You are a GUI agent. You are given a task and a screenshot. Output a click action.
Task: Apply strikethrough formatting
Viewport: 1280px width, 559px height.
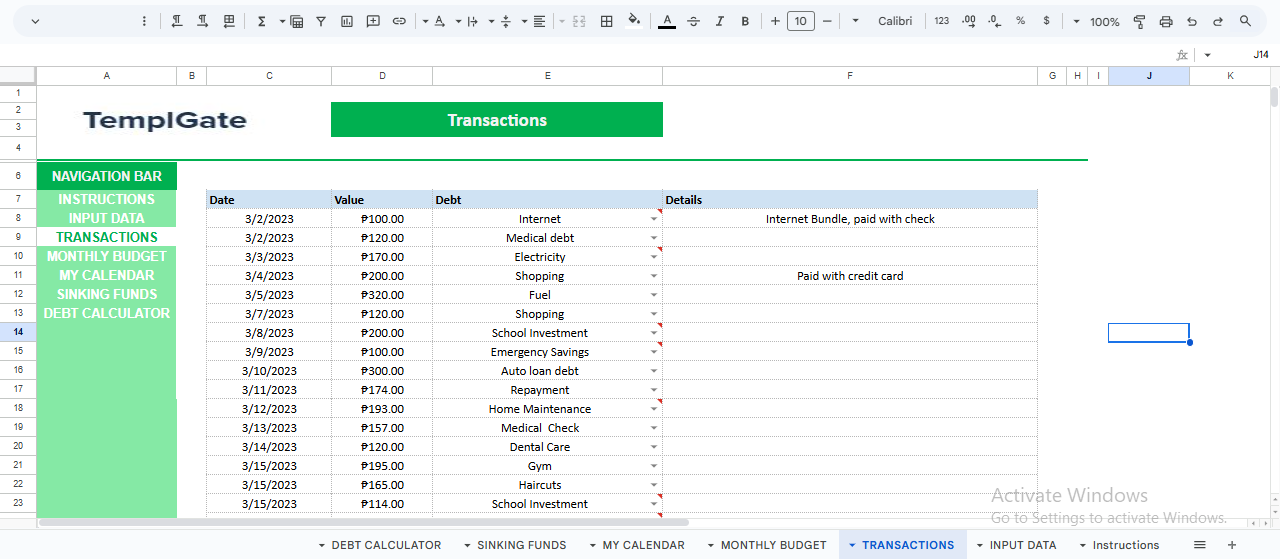pos(693,21)
